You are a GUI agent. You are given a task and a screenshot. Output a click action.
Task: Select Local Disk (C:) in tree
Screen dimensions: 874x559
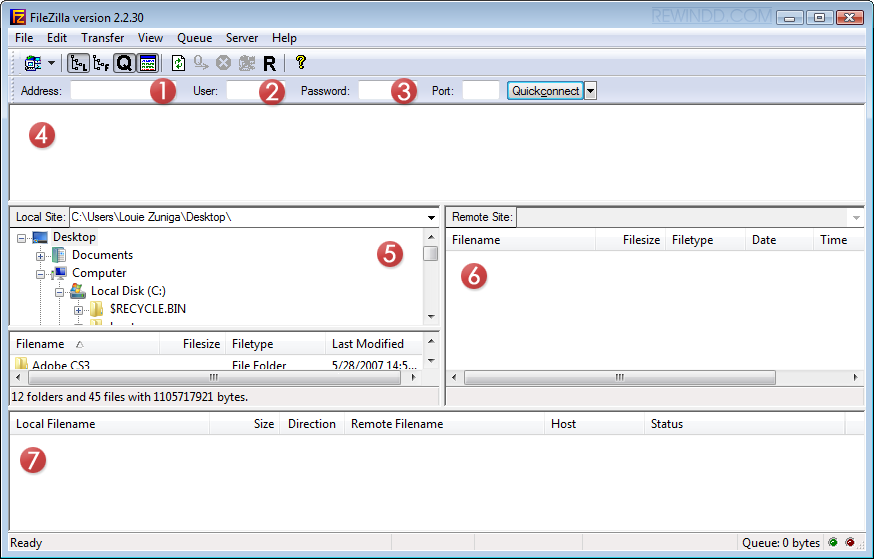tap(128, 291)
